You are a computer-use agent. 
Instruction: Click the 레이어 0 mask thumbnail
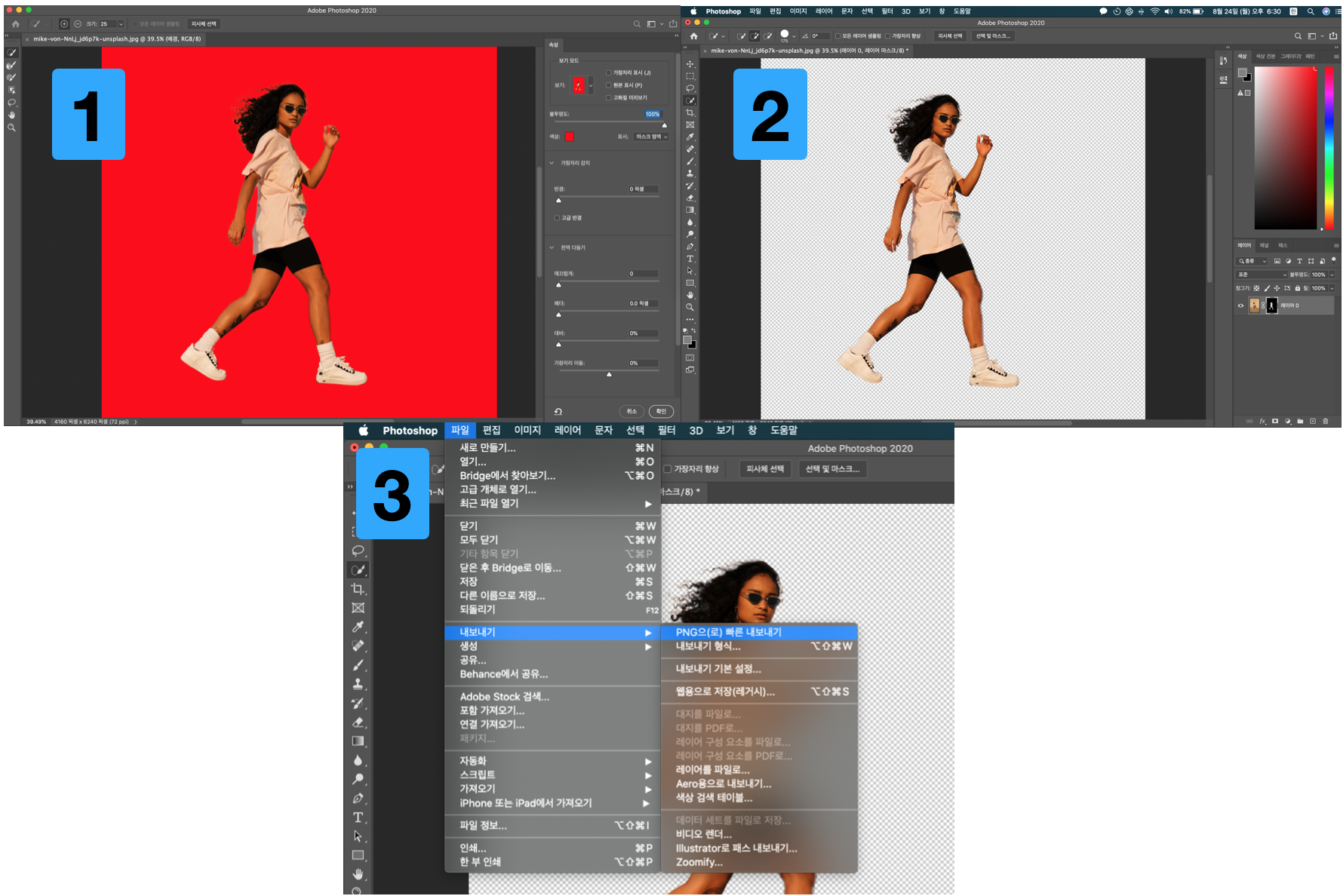[1271, 305]
